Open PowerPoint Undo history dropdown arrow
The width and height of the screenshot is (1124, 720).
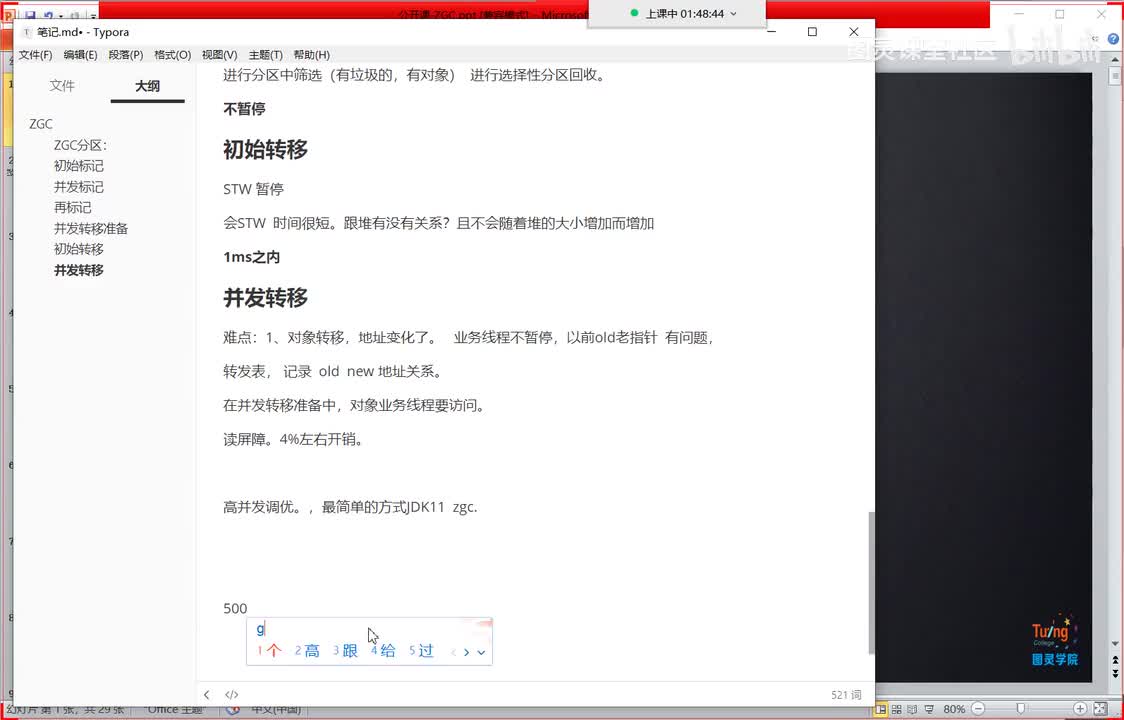click(x=60, y=16)
